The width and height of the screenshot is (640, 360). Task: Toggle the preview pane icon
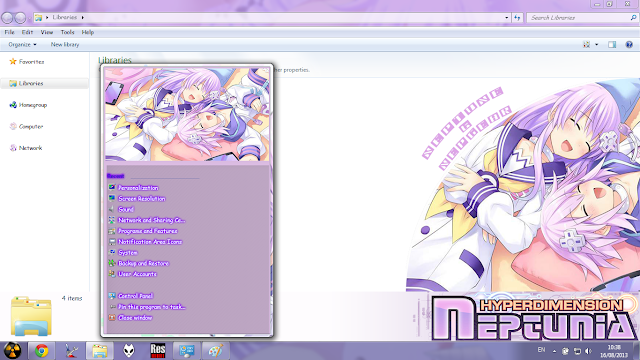click(612, 44)
